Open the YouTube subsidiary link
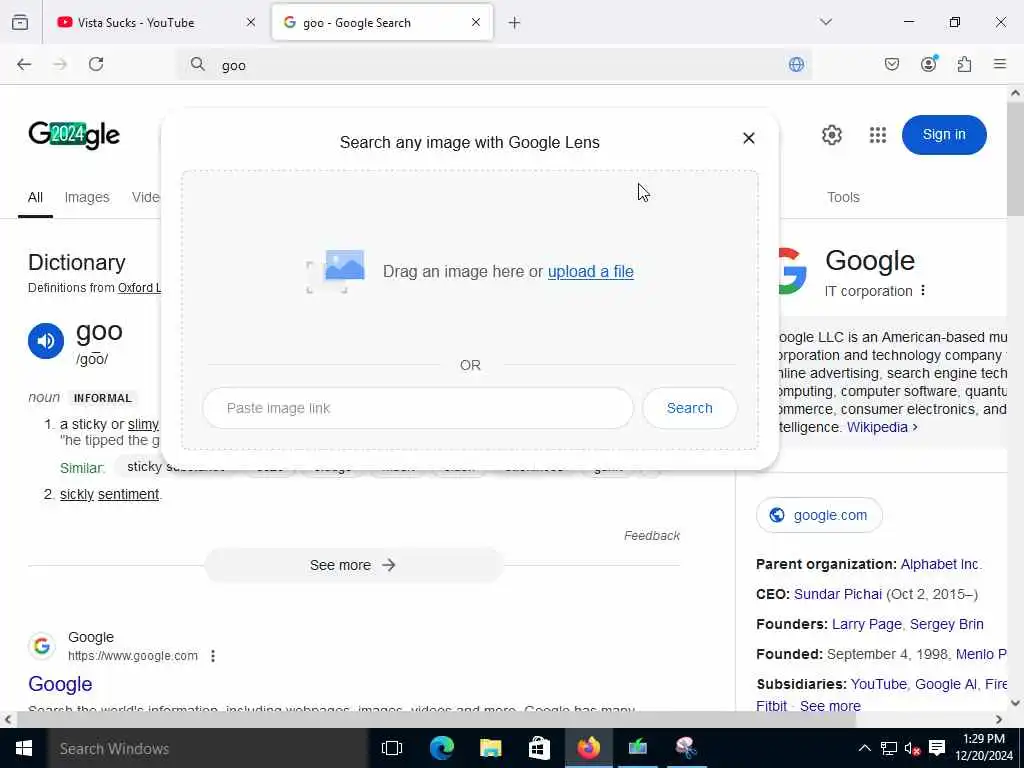This screenshot has width=1024, height=768. [x=878, y=684]
